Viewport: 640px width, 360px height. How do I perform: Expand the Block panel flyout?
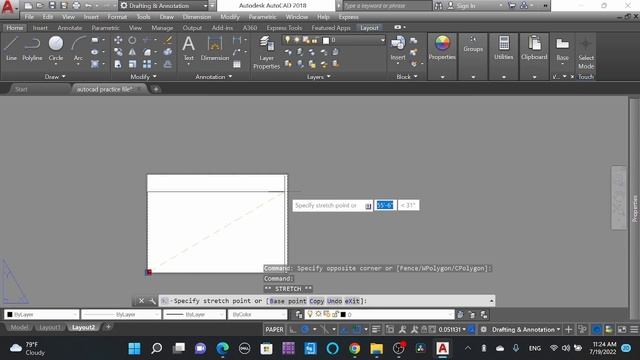tap(407, 76)
